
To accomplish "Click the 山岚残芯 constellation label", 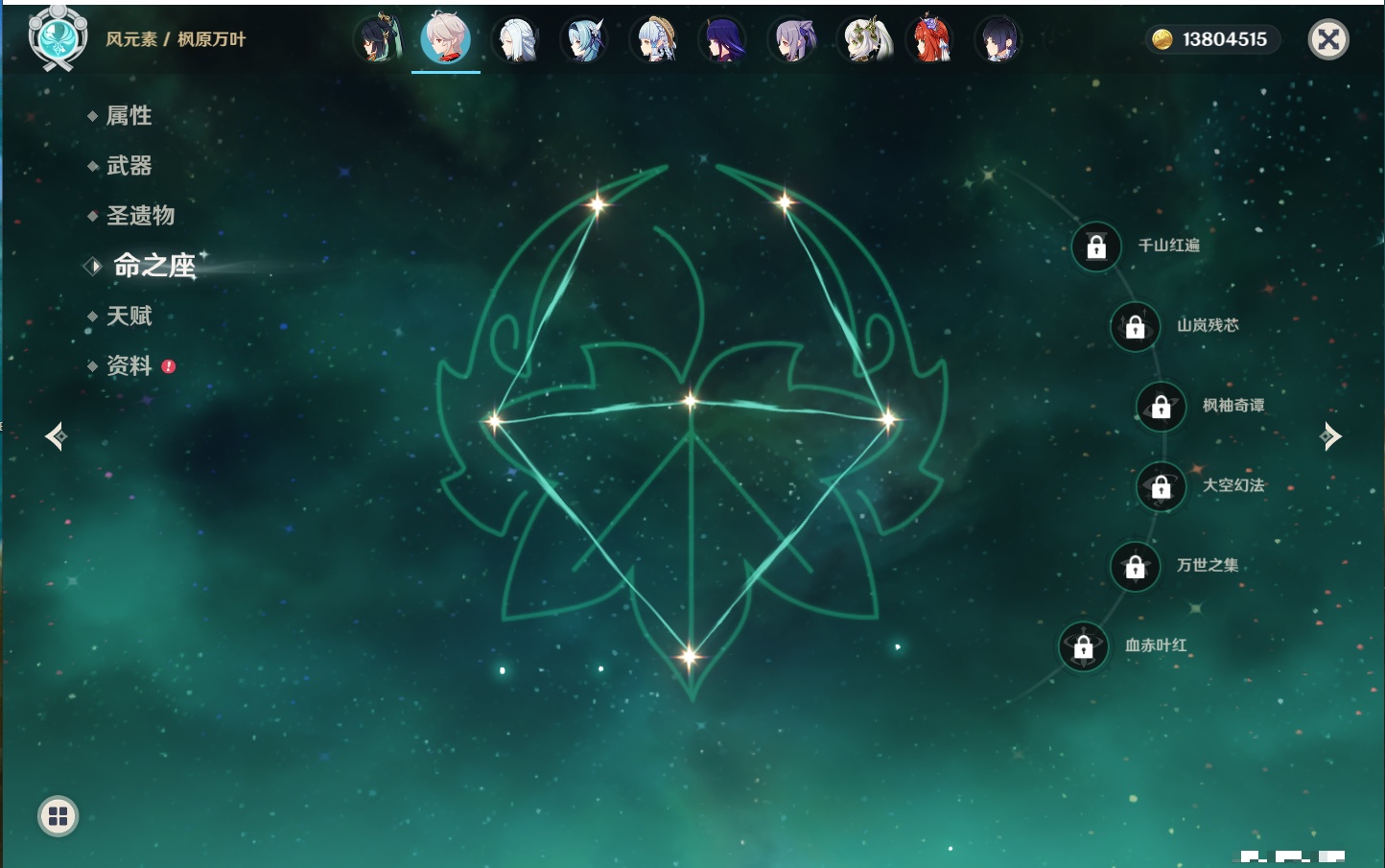I will [1208, 325].
